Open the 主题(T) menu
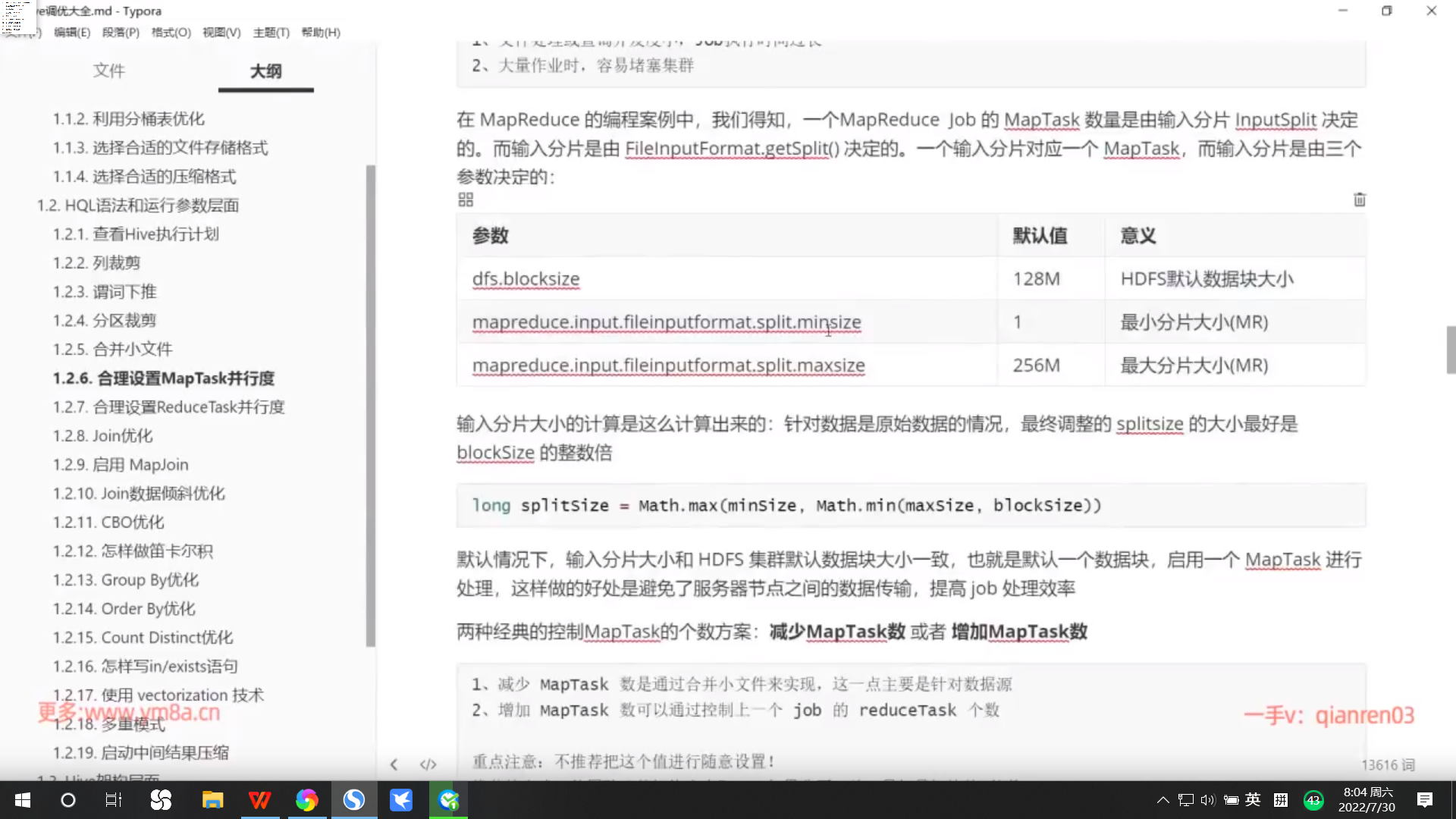Image resolution: width=1456 pixels, height=819 pixels. click(271, 32)
